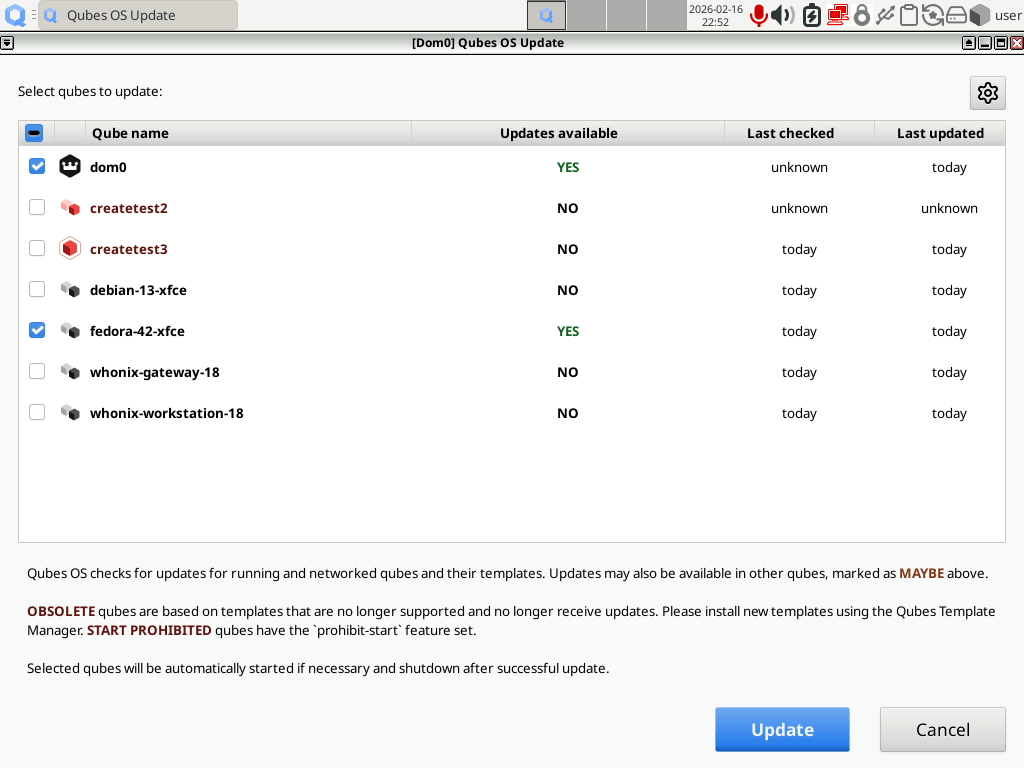This screenshot has height=768, width=1024.
Task: Uncheck the dom0 checkbox
Action: (37, 167)
